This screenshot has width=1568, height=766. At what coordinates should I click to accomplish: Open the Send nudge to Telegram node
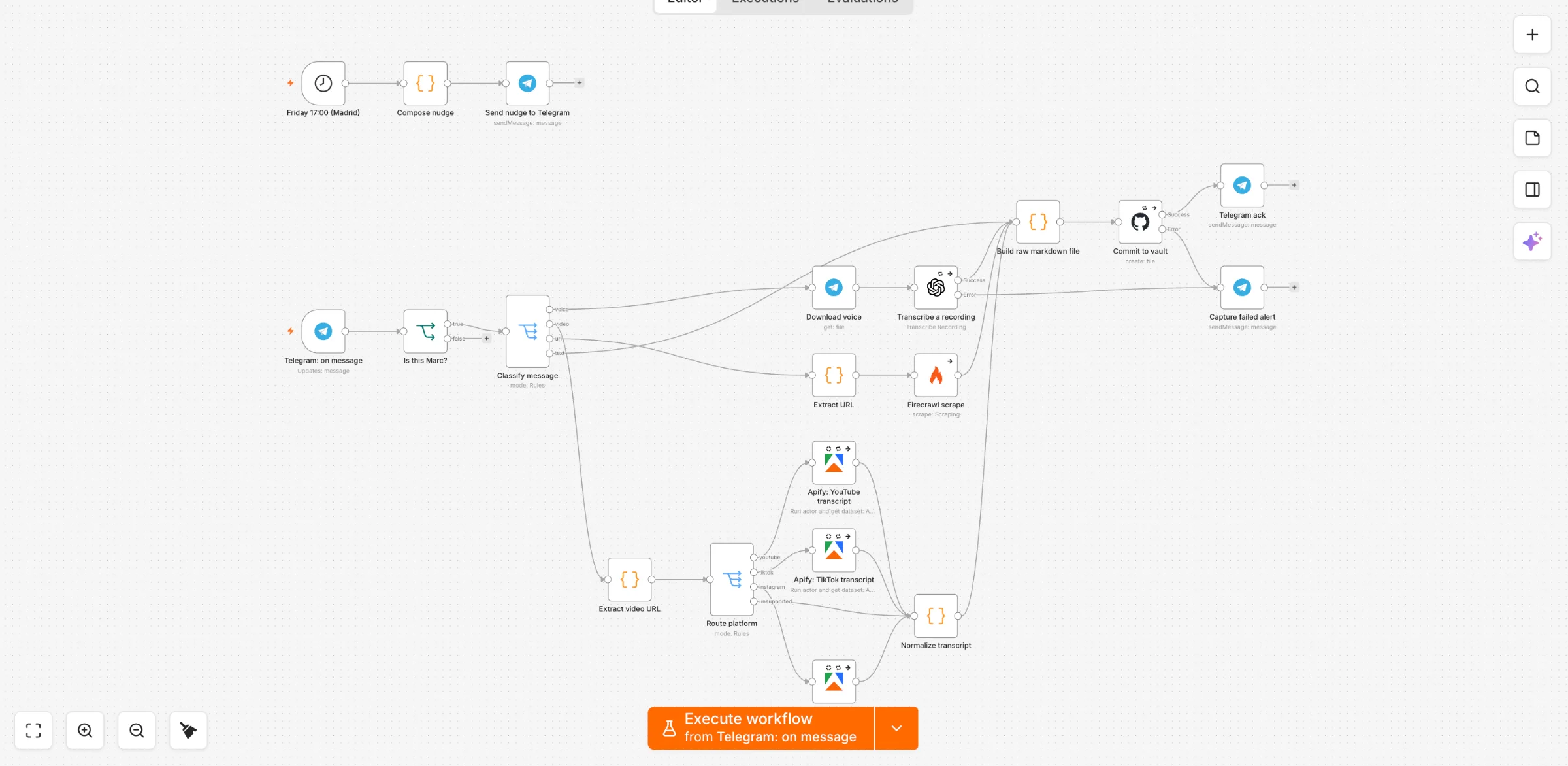click(x=527, y=83)
